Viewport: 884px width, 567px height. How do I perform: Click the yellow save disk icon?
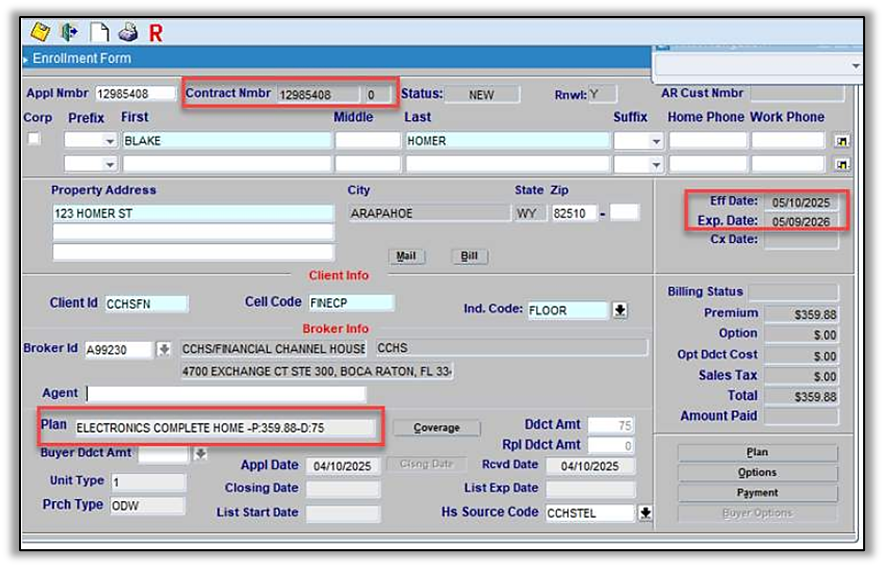40,32
